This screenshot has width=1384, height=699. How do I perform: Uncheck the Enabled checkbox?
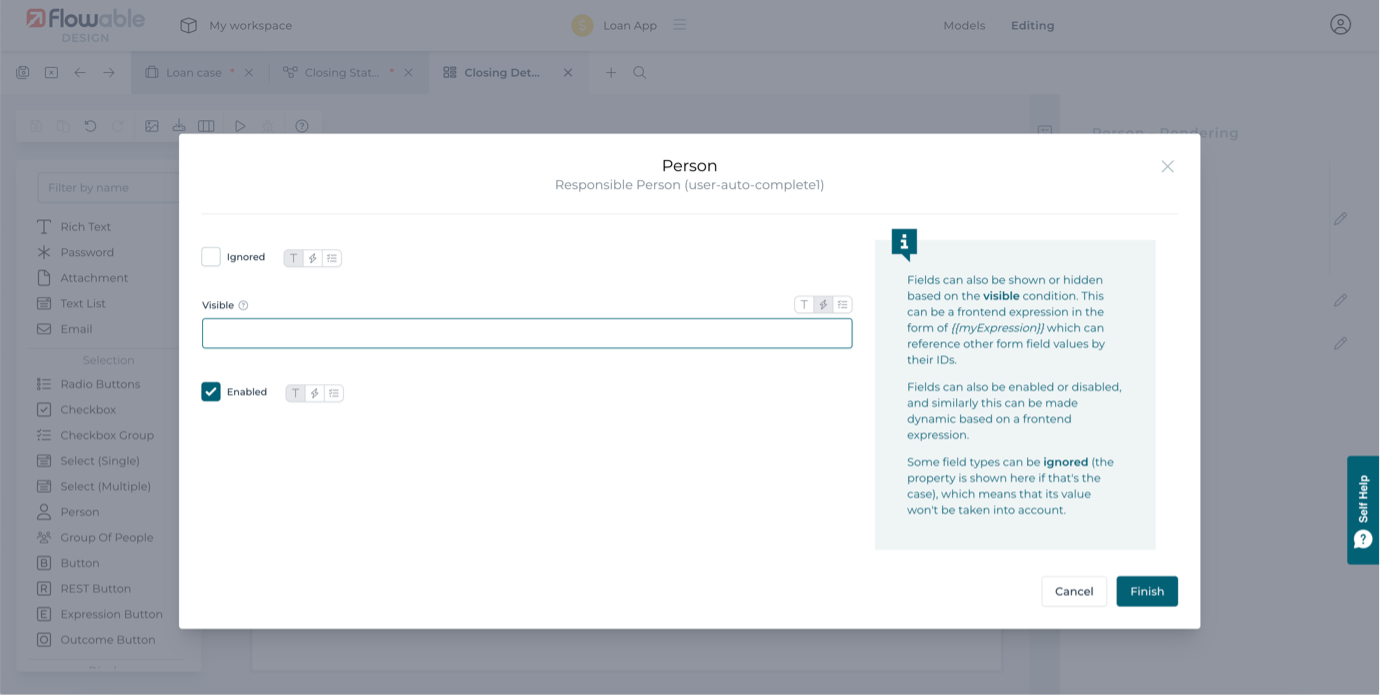coord(211,392)
